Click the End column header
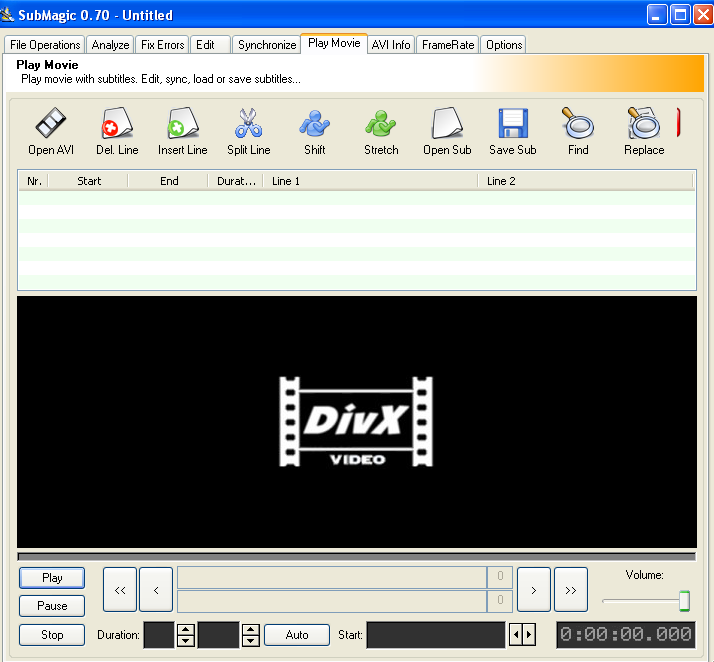714x662 pixels. click(168, 181)
